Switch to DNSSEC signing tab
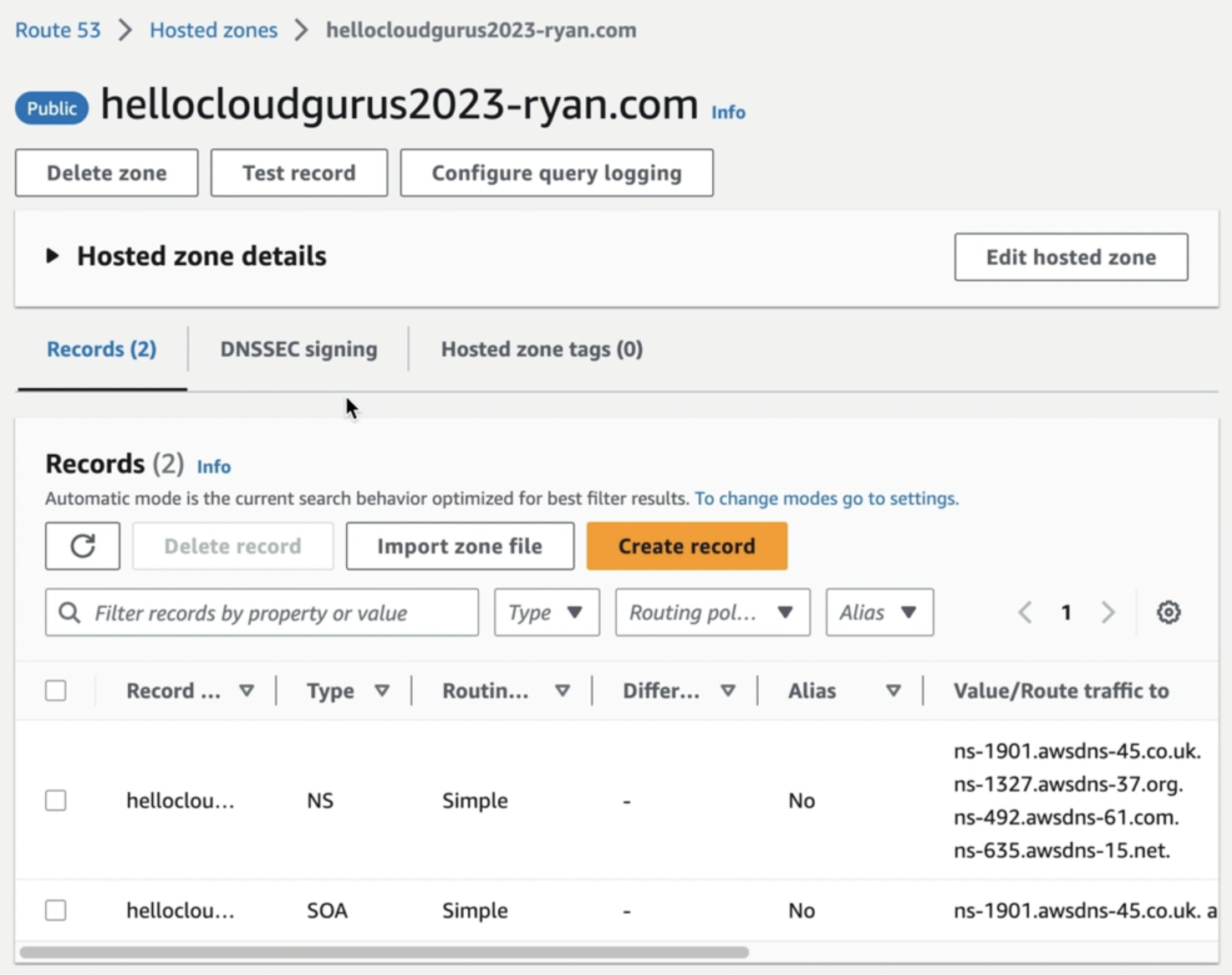The width and height of the screenshot is (1232, 975). pyautogui.click(x=298, y=349)
